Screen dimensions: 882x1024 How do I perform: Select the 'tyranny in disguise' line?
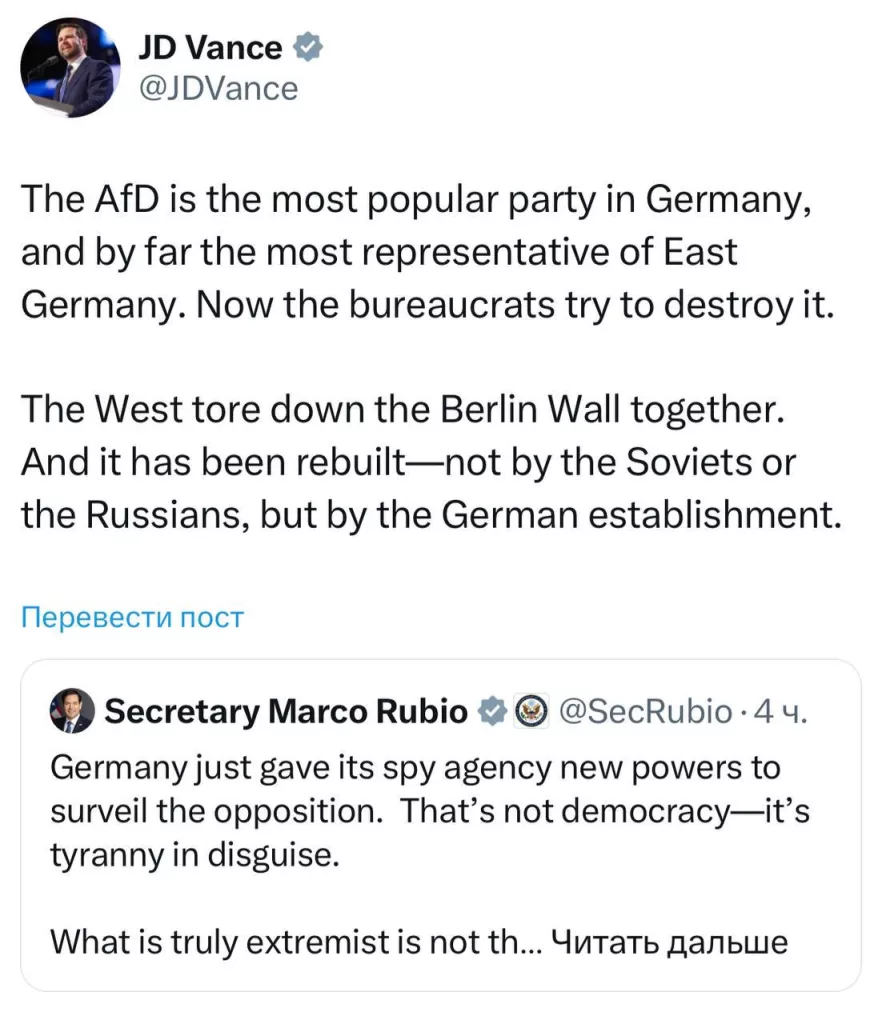[195, 854]
